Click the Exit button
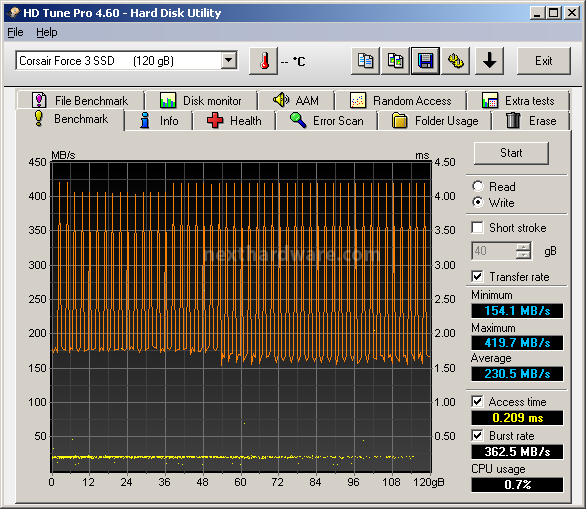This screenshot has height=509, width=586. 543,61
